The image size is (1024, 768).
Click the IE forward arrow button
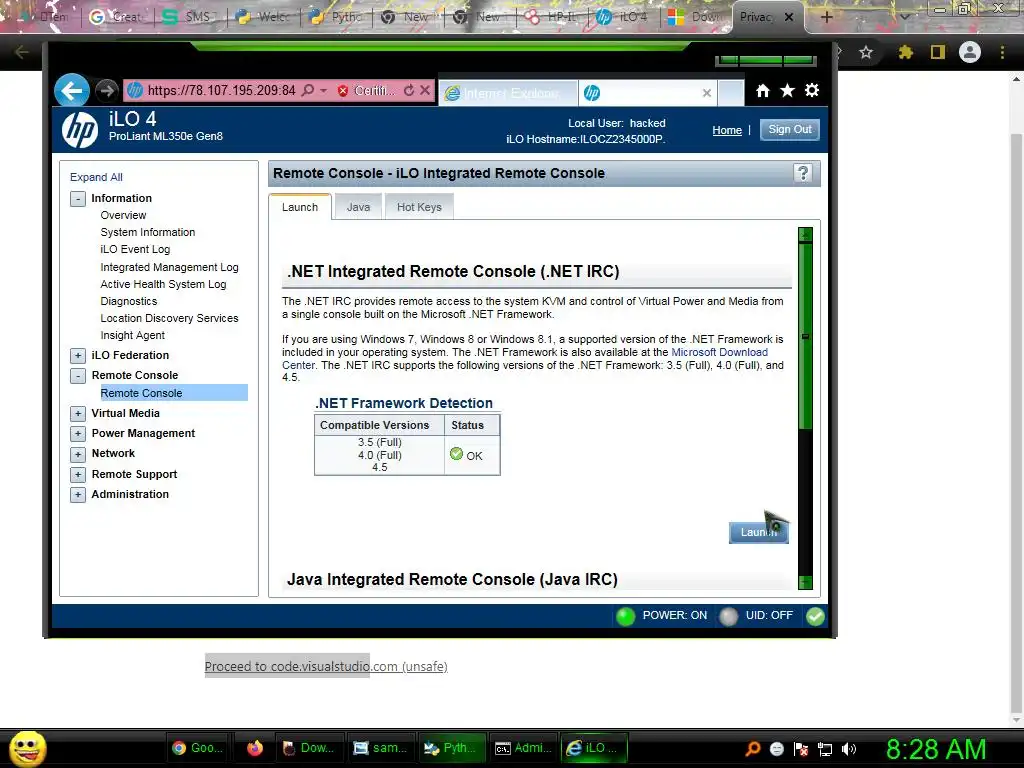tap(106, 91)
